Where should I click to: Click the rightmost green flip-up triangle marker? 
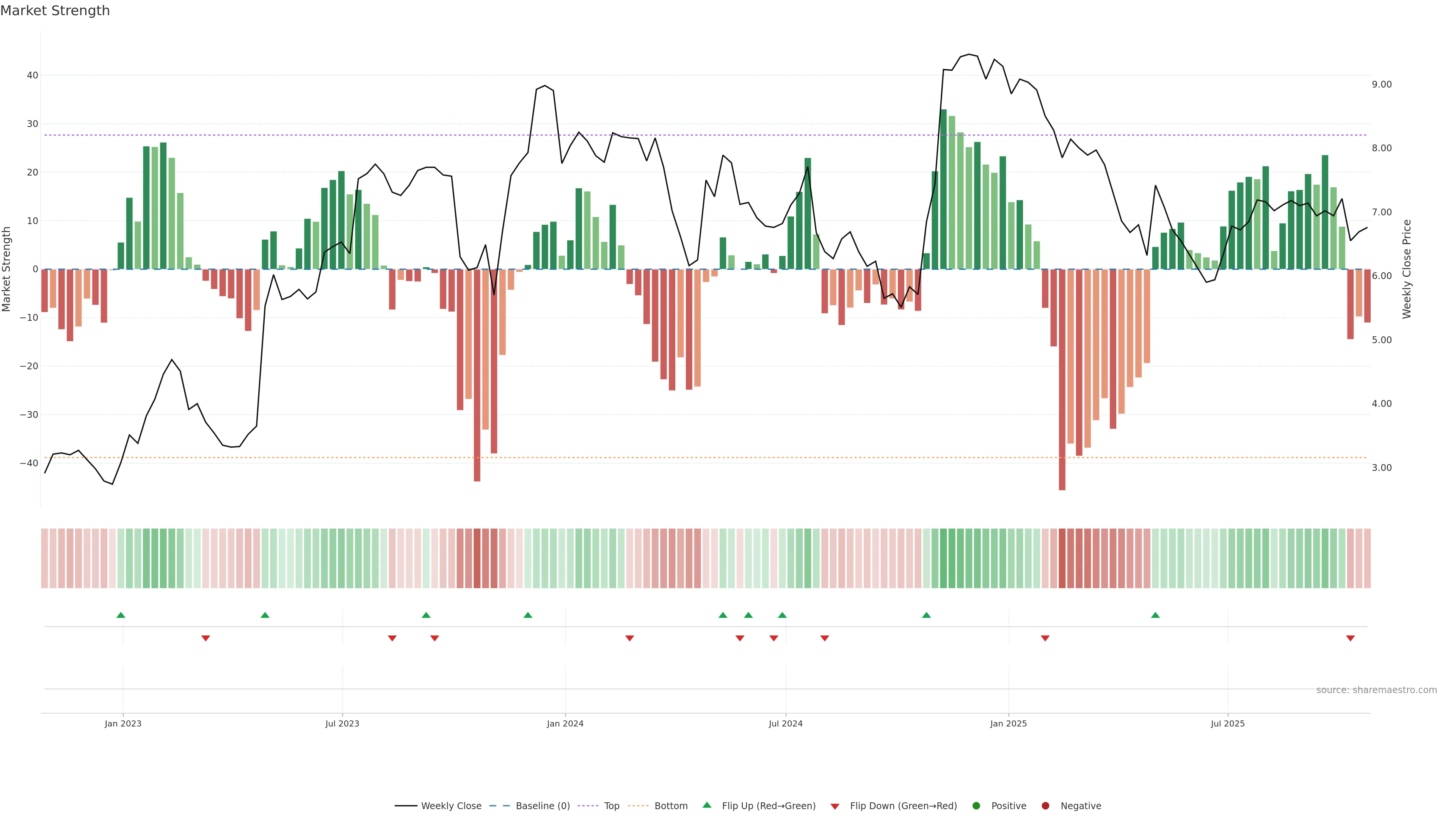[1155, 615]
